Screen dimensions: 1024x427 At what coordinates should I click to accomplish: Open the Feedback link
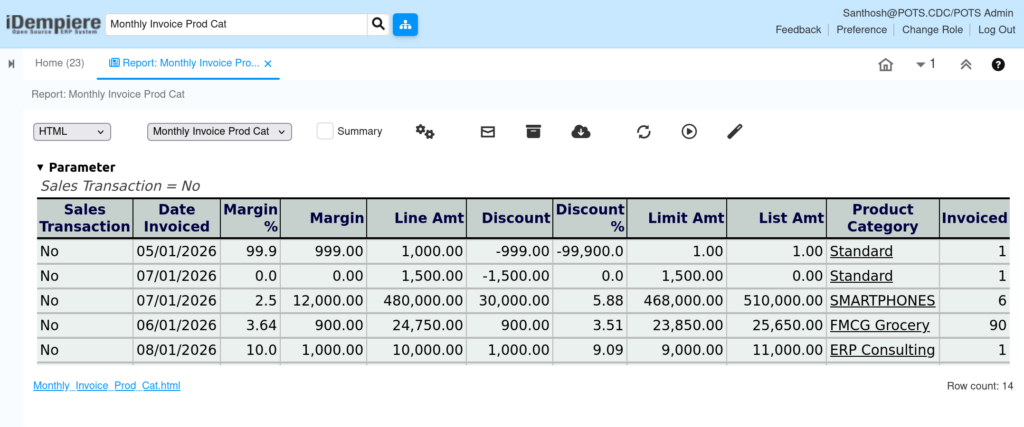pyautogui.click(x=798, y=29)
